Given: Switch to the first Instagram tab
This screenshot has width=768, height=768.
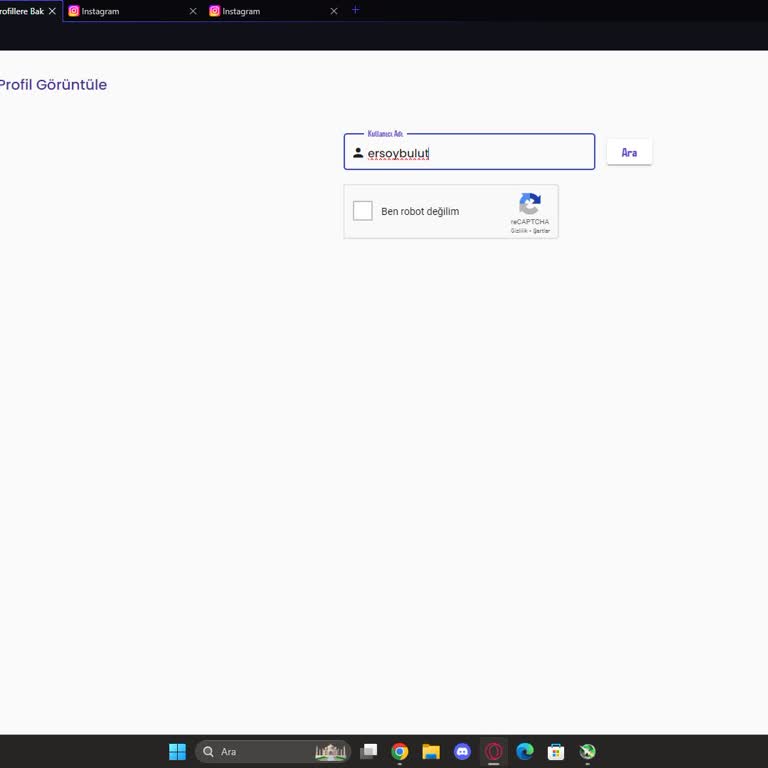Looking at the screenshot, I should coord(133,11).
